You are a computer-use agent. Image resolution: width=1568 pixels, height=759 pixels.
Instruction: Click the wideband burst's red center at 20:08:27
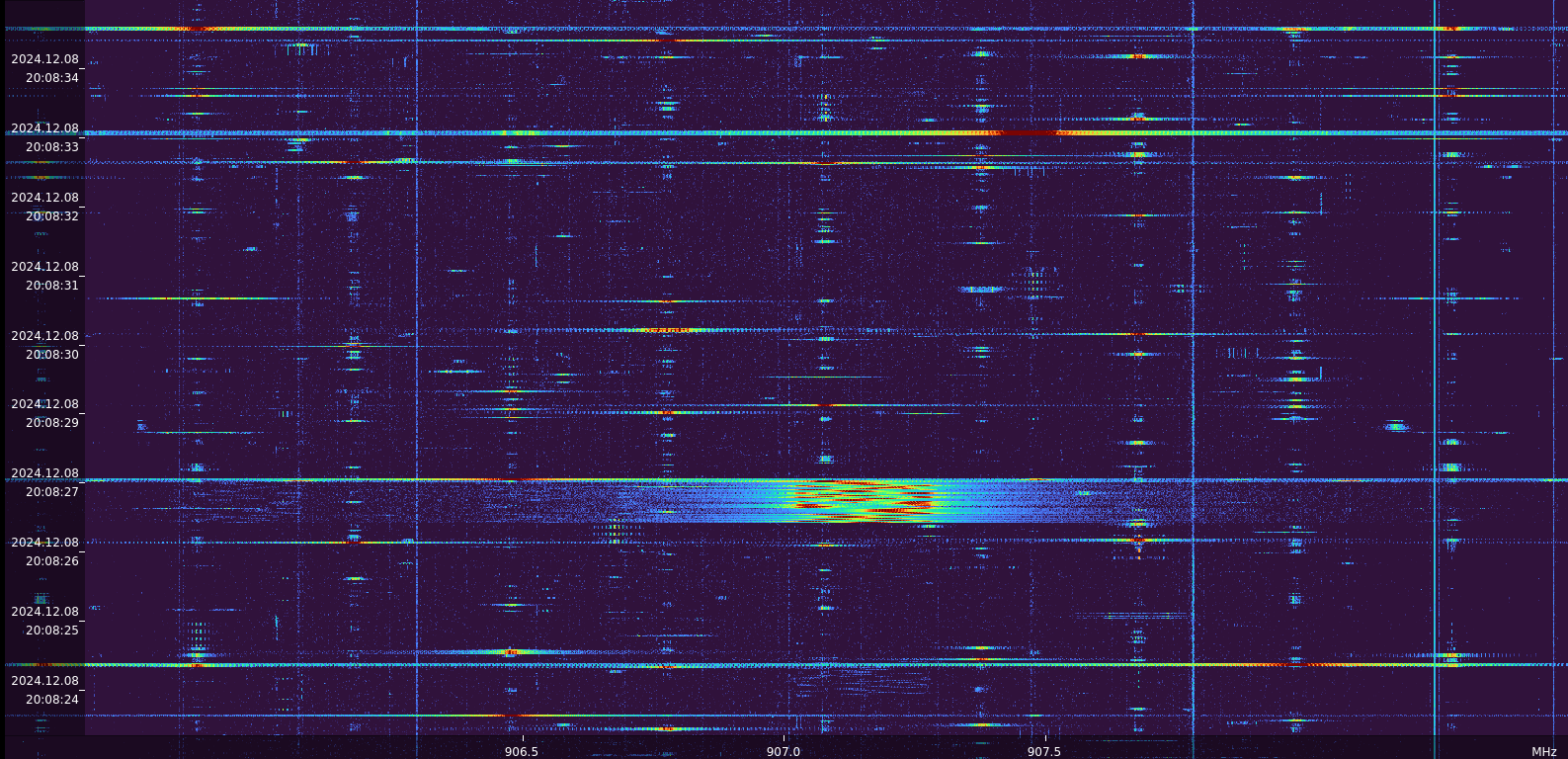(860, 501)
